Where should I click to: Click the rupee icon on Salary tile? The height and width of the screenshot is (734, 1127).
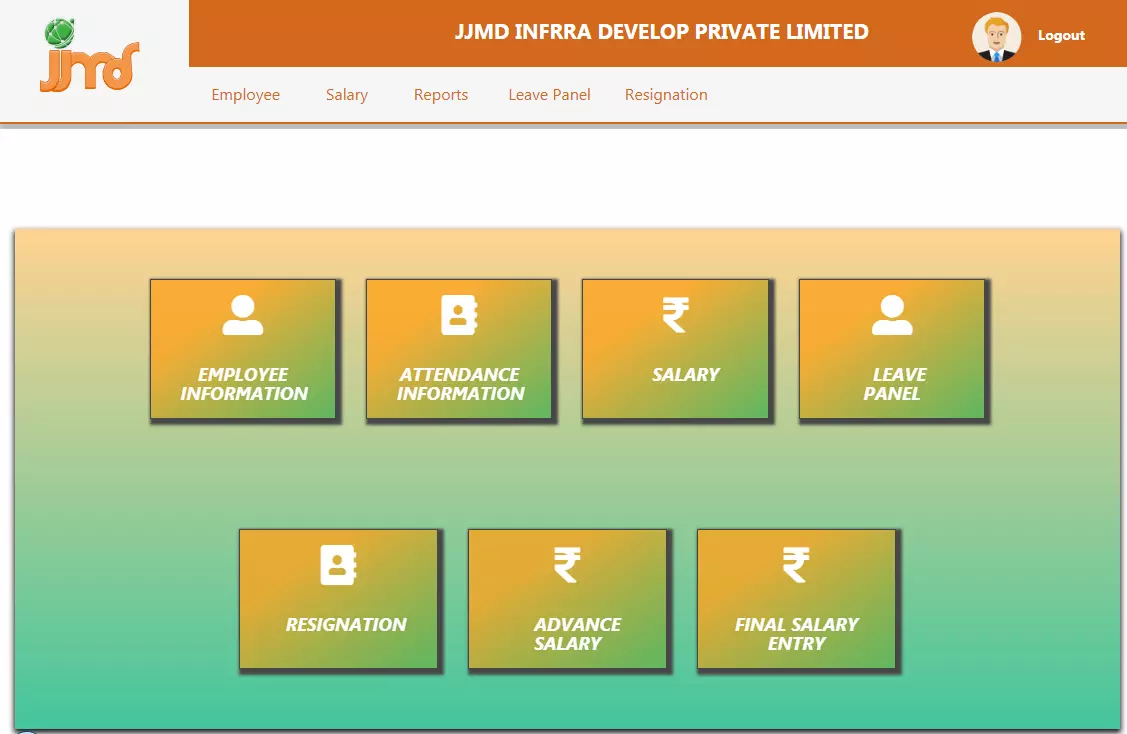(675, 315)
